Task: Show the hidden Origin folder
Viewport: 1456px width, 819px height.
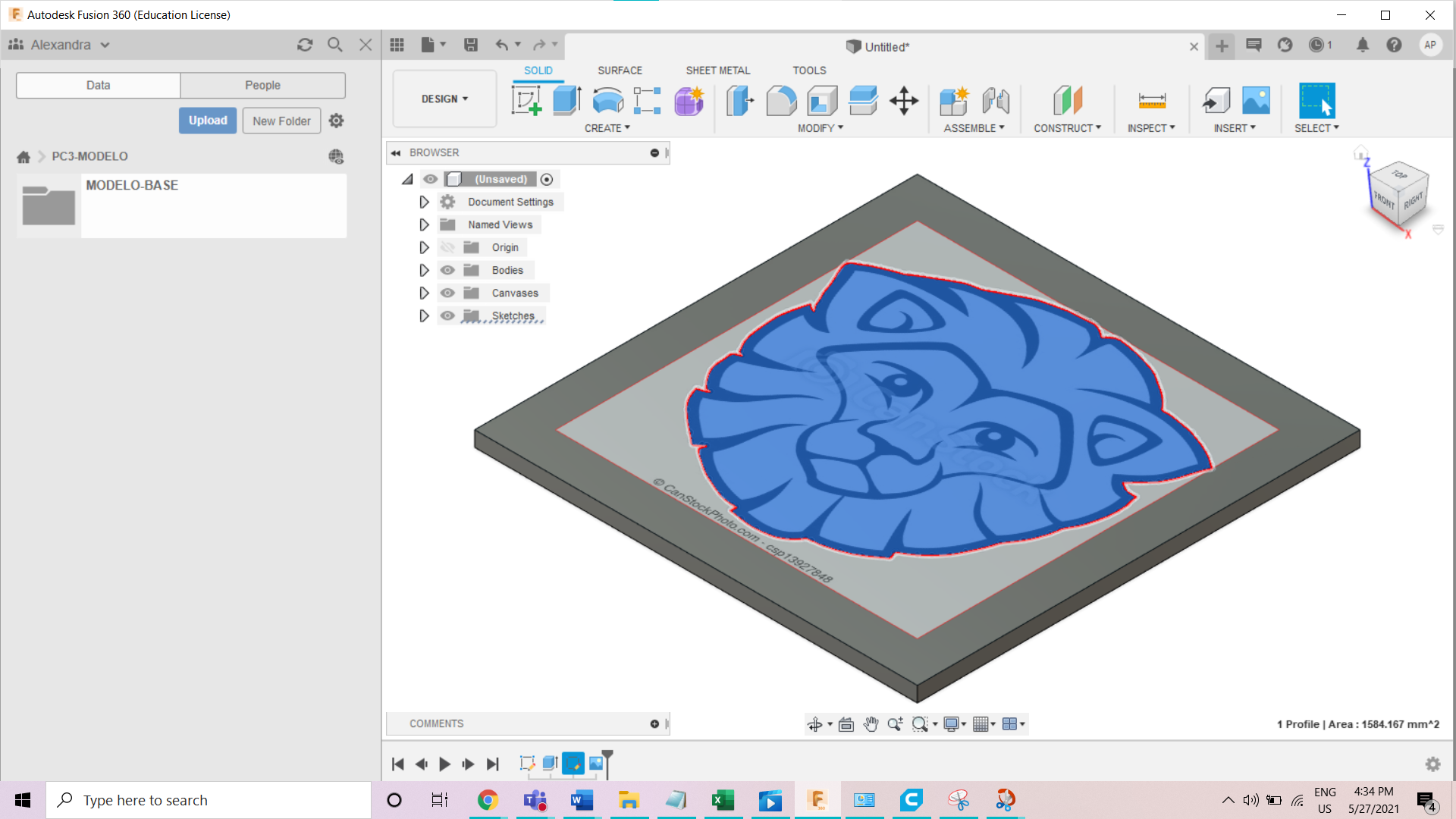Action: pyautogui.click(x=447, y=247)
